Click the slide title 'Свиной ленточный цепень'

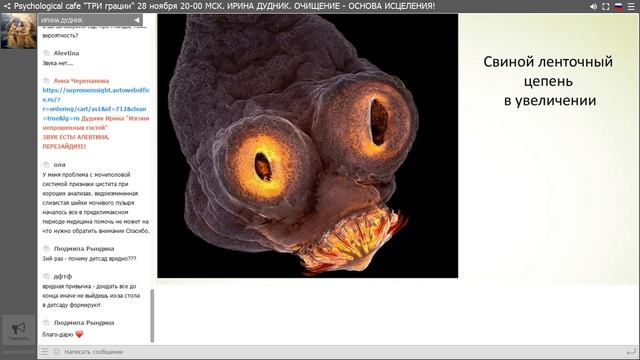point(548,71)
